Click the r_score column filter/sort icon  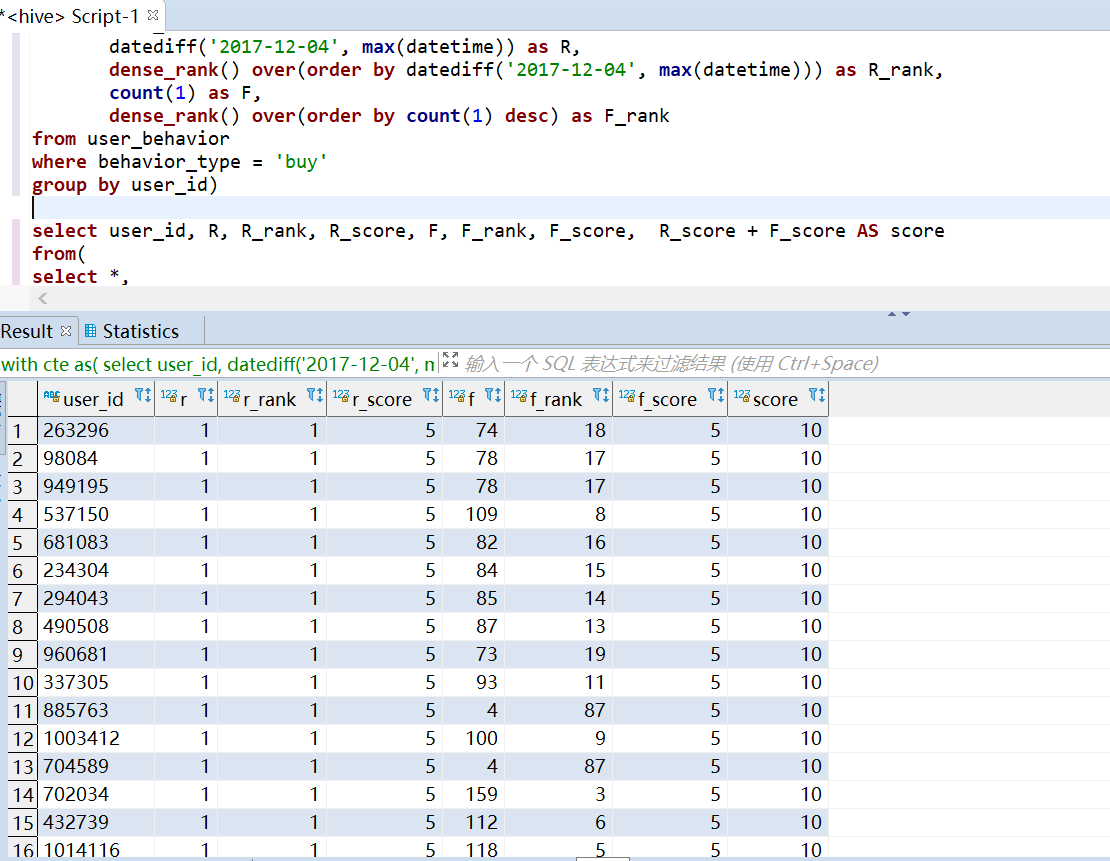[x=431, y=395]
